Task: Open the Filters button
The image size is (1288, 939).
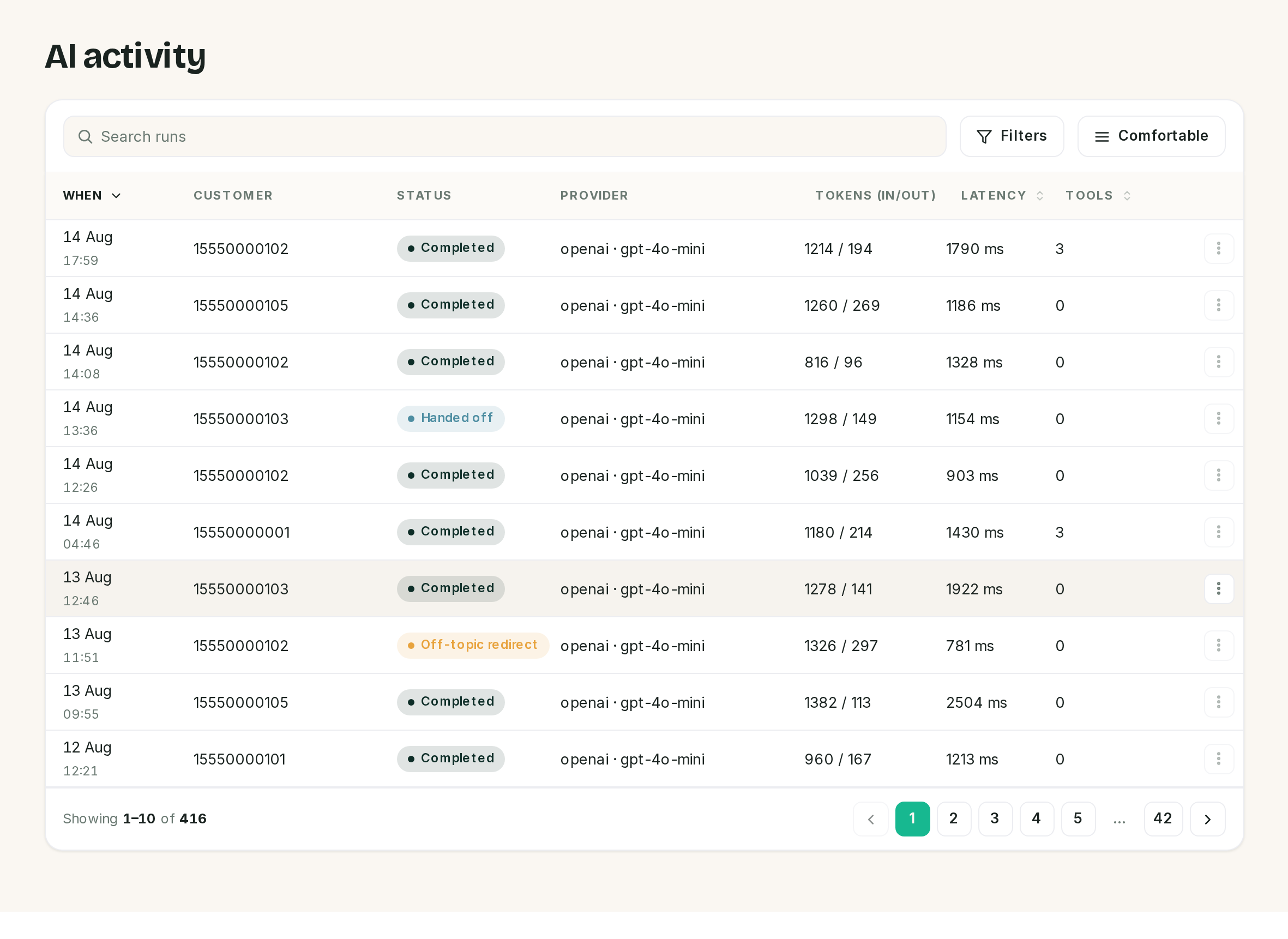Action: pyautogui.click(x=1012, y=136)
